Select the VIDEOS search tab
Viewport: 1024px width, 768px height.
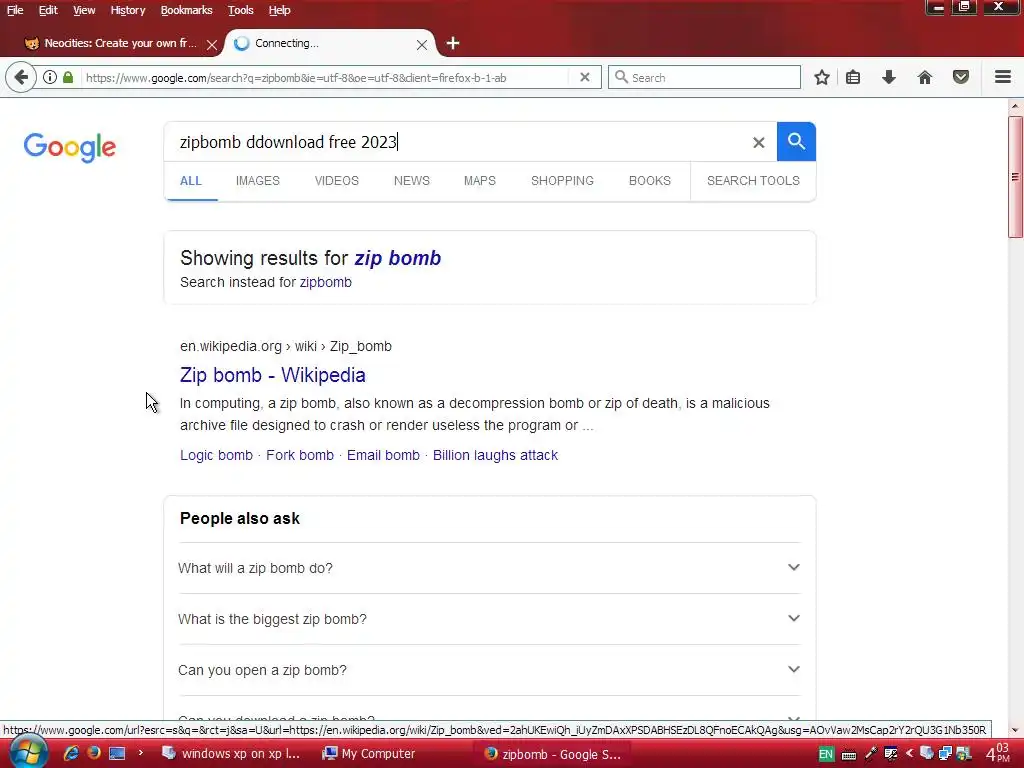[x=336, y=181]
